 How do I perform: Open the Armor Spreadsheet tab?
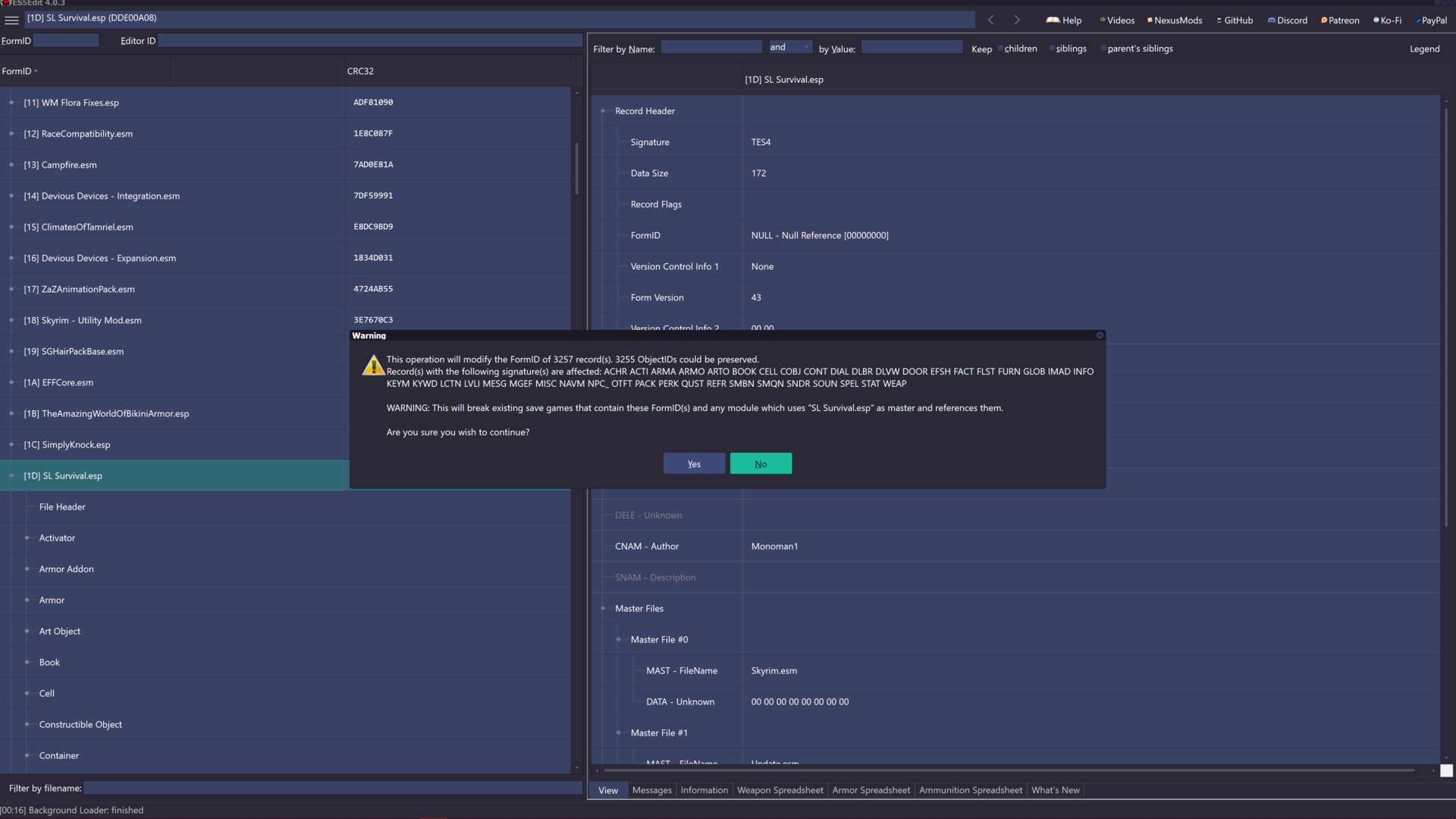(x=871, y=790)
